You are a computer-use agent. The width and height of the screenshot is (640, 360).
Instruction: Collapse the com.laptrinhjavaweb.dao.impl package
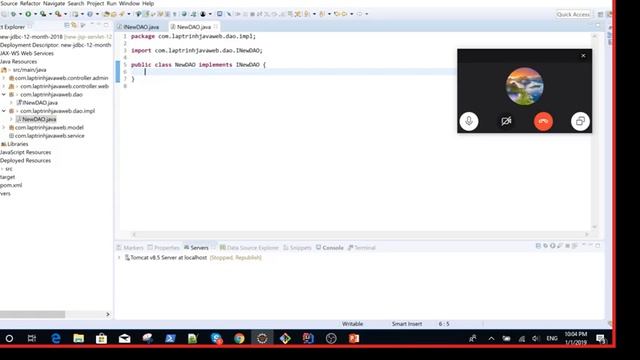4,111
